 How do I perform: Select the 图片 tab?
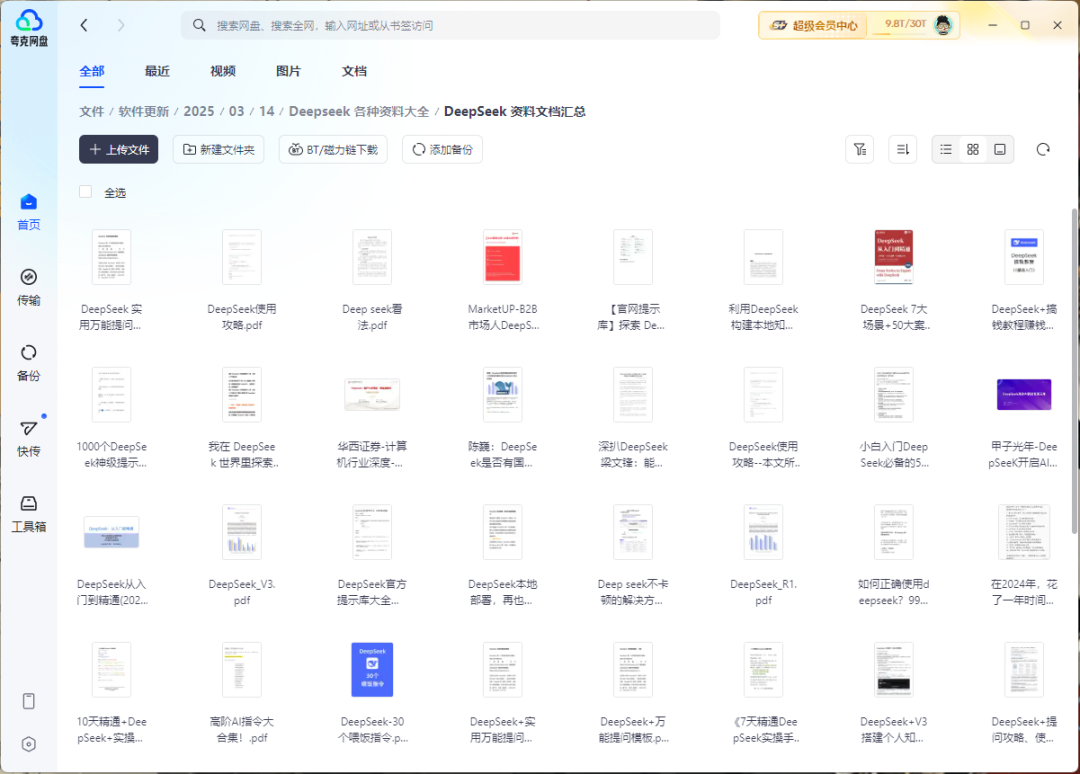click(x=288, y=72)
